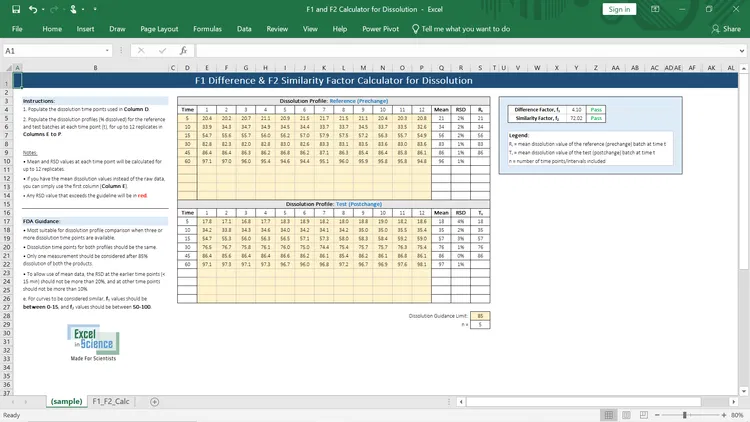Image resolution: width=750 pixels, height=422 pixels.
Task: Click the Sign in button
Action: click(x=619, y=9)
